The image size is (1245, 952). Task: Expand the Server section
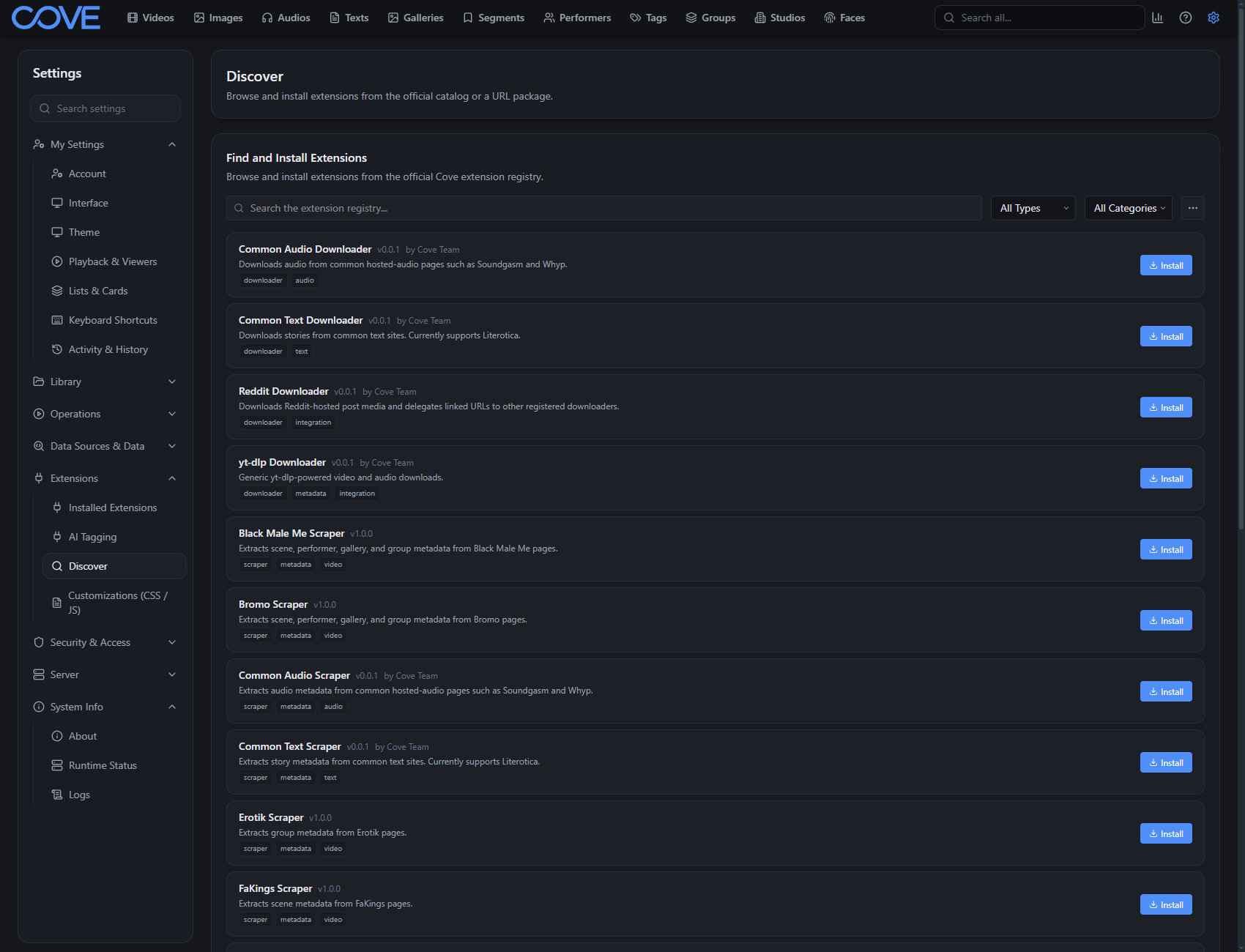[105, 674]
